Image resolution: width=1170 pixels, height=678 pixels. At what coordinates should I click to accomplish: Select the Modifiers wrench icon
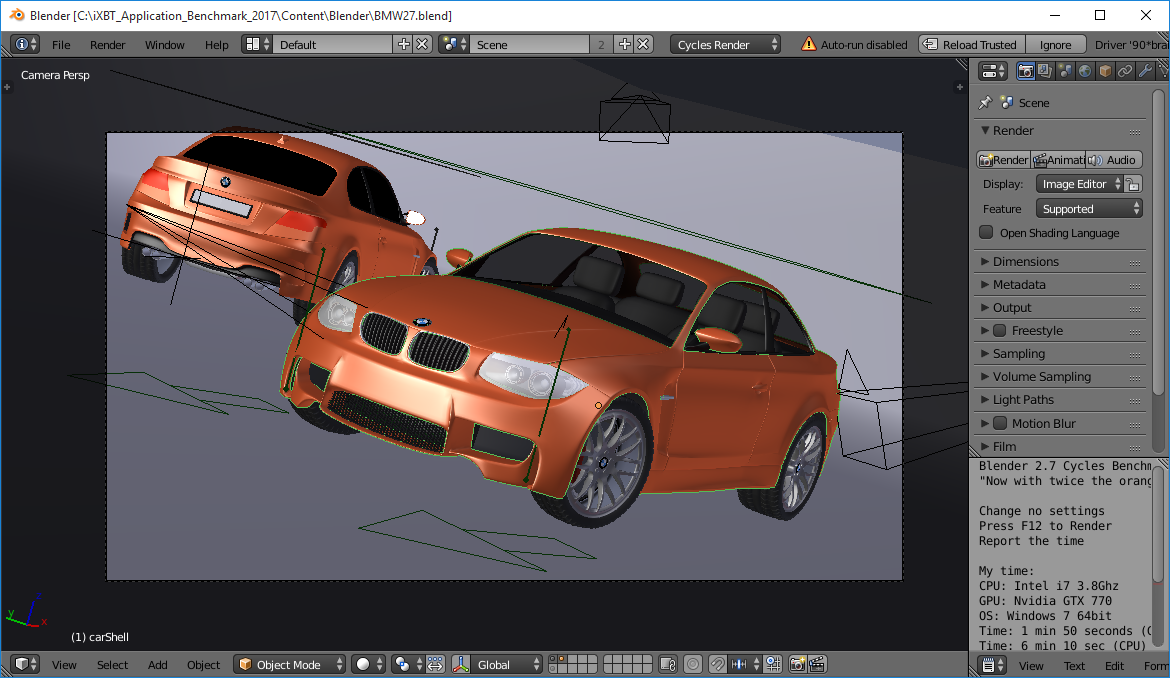(1144, 71)
